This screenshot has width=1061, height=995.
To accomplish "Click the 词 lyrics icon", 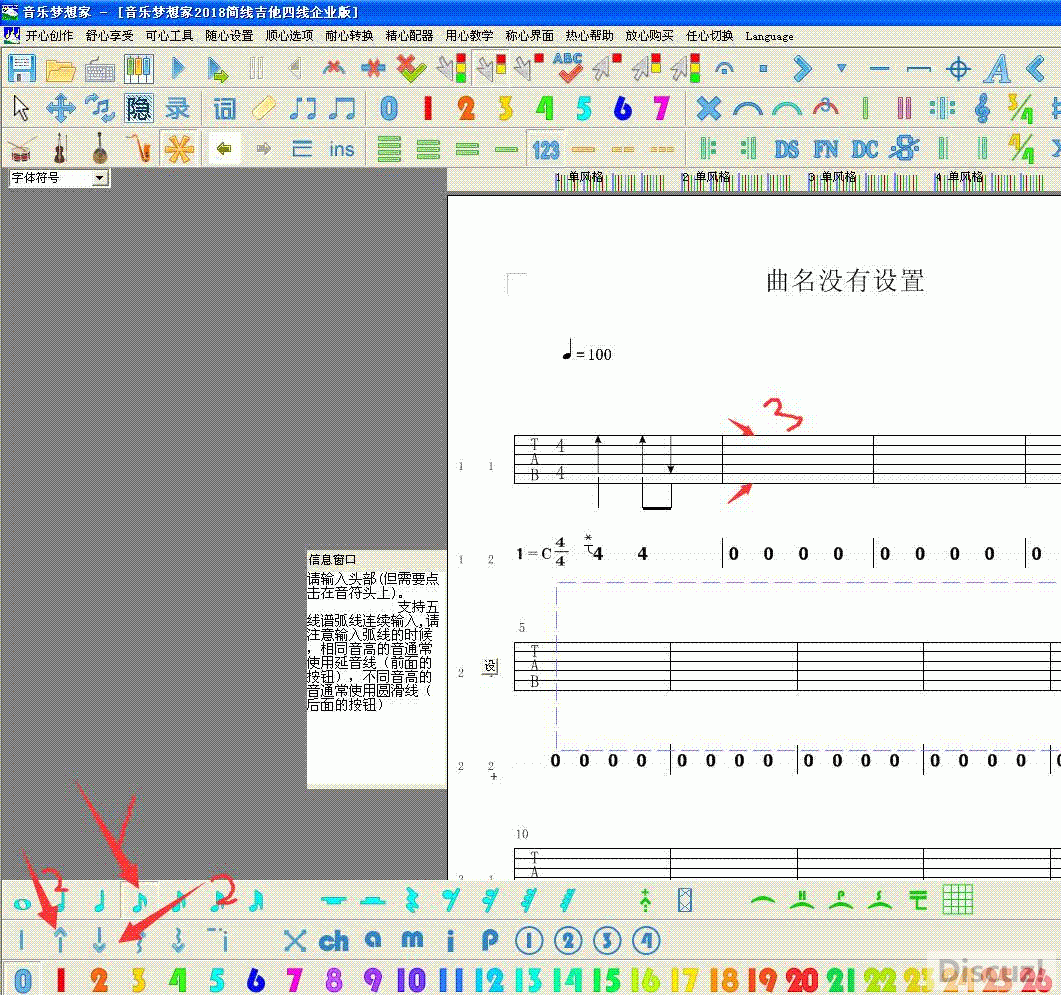I will click(224, 108).
